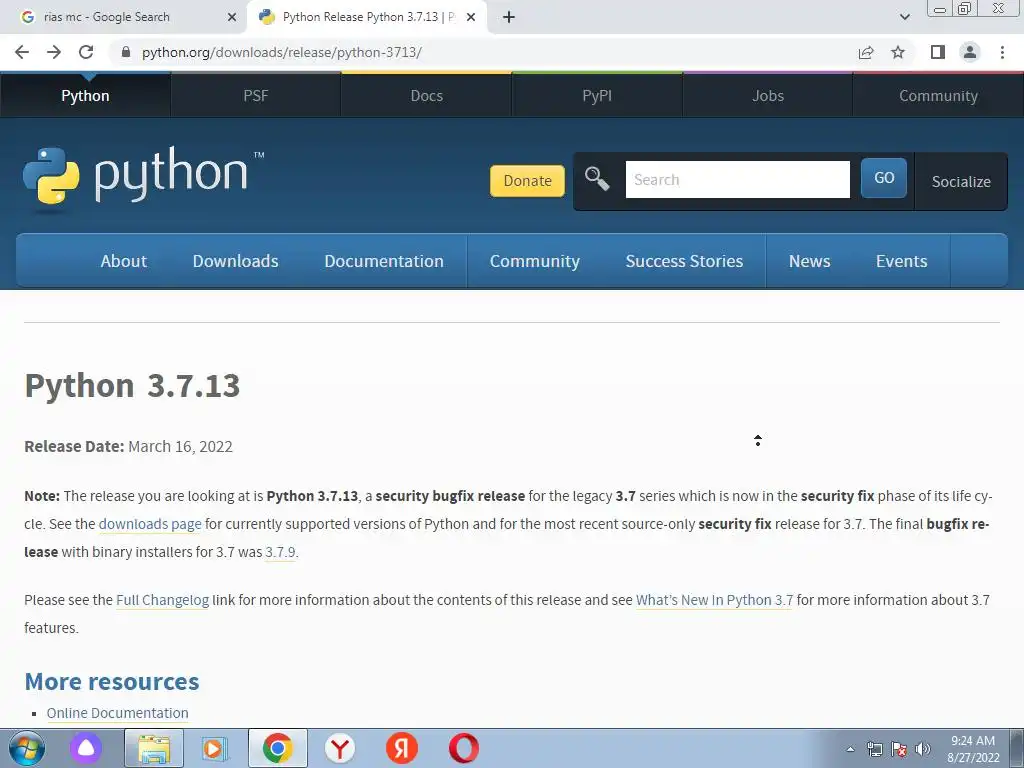The height and width of the screenshot is (768, 1024).
Task: Open the Chrome three-dot menu
Action: (1002, 52)
